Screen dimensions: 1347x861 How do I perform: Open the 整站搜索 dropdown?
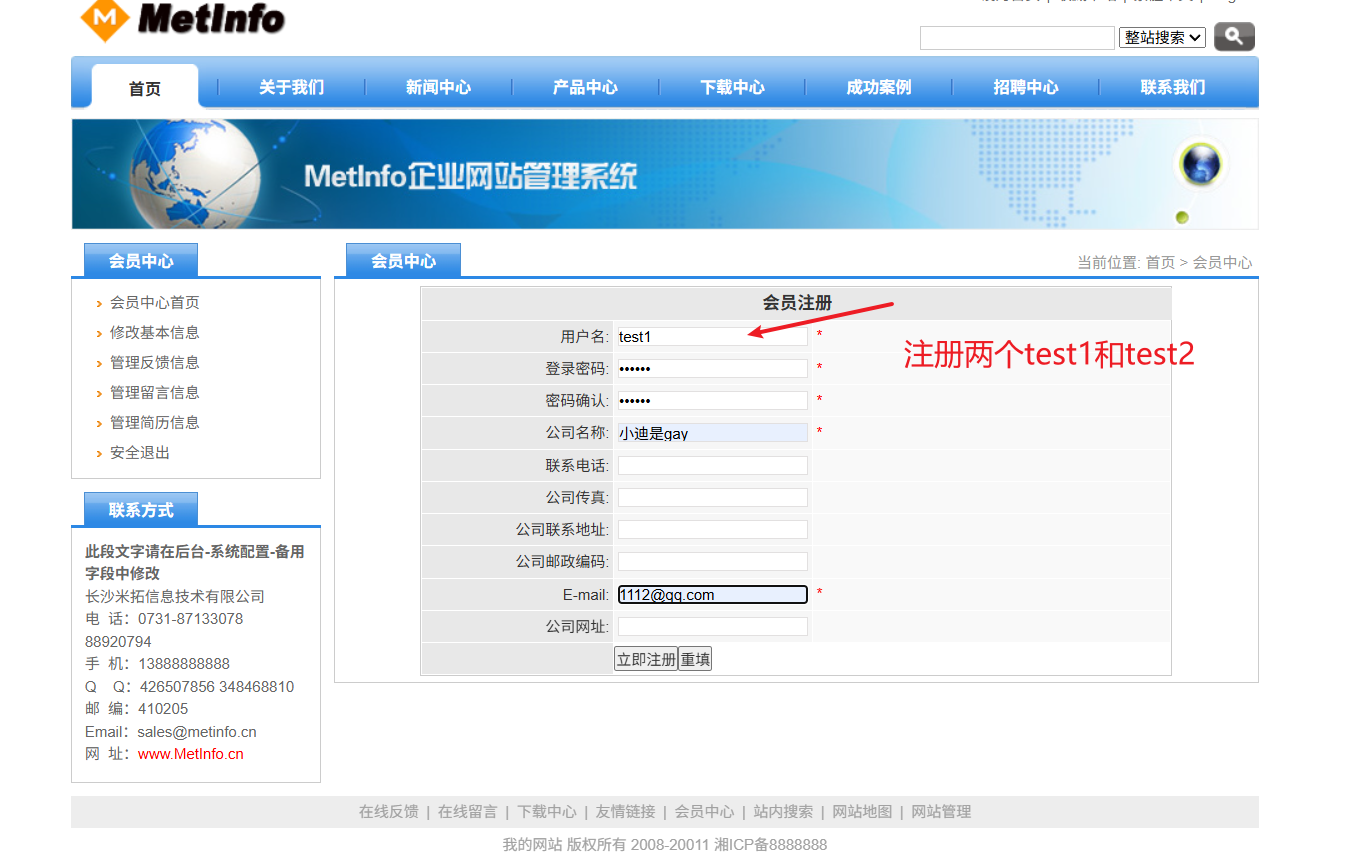click(1160, 36)
